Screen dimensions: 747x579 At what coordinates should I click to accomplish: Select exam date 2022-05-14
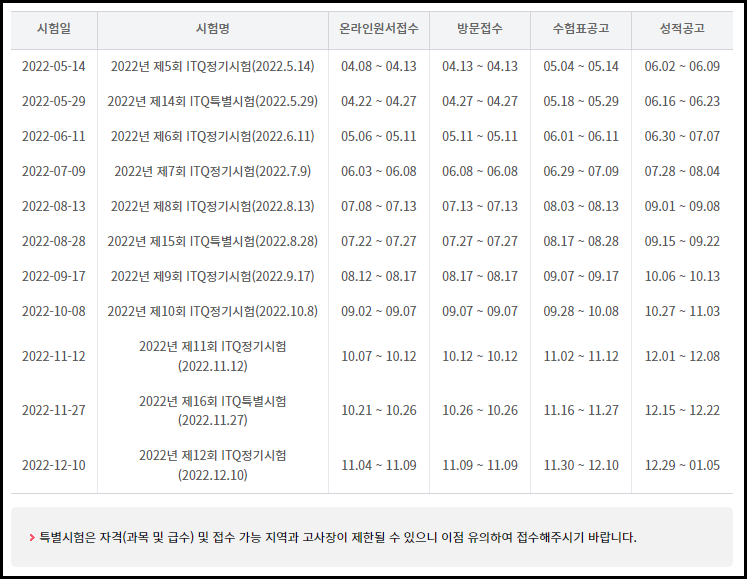(x=54, y=66)
